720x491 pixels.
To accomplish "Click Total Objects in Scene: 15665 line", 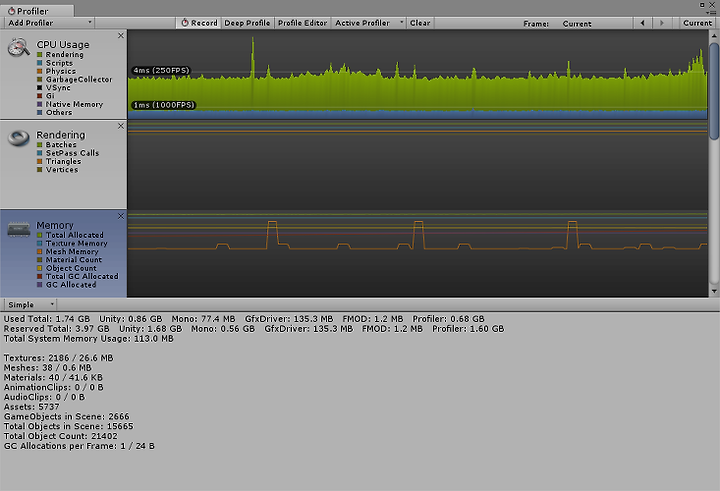I will coord(68,426).
